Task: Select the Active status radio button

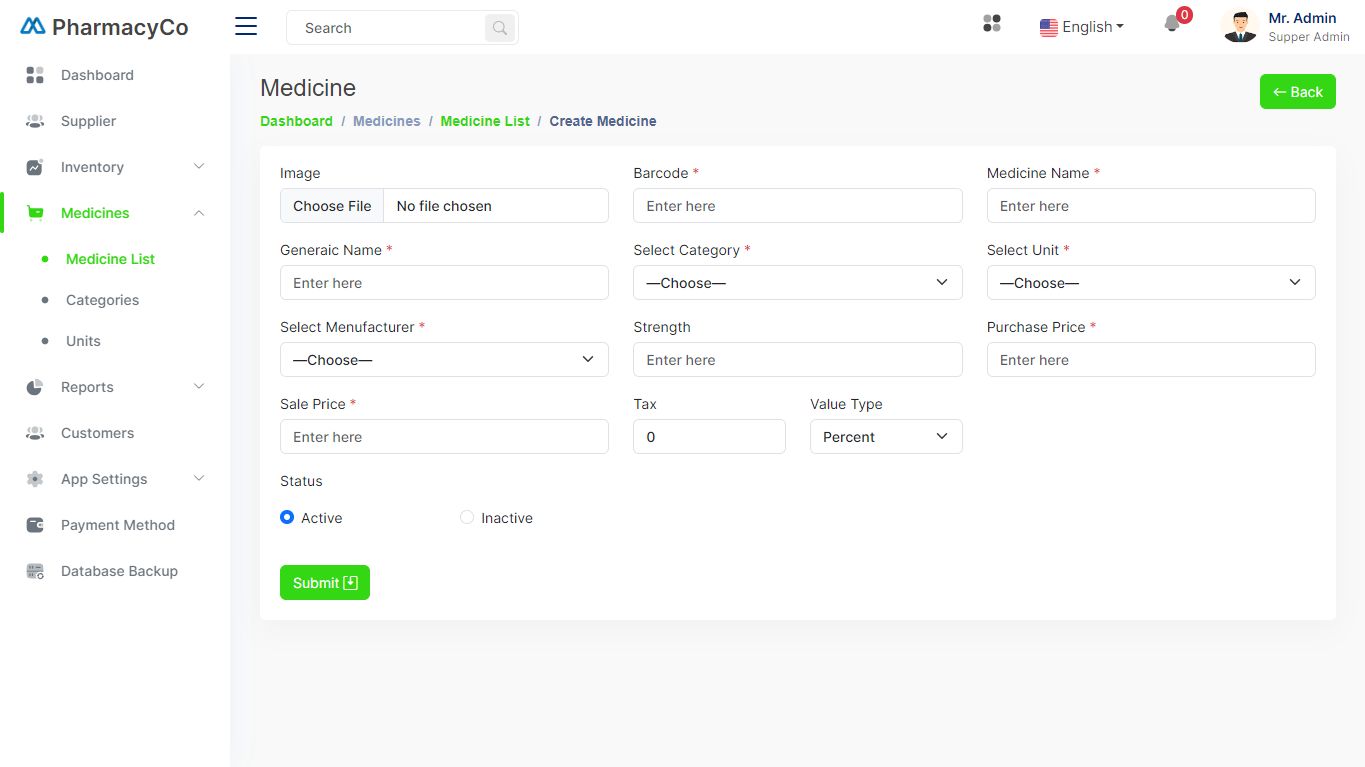Action: [287, 517]
